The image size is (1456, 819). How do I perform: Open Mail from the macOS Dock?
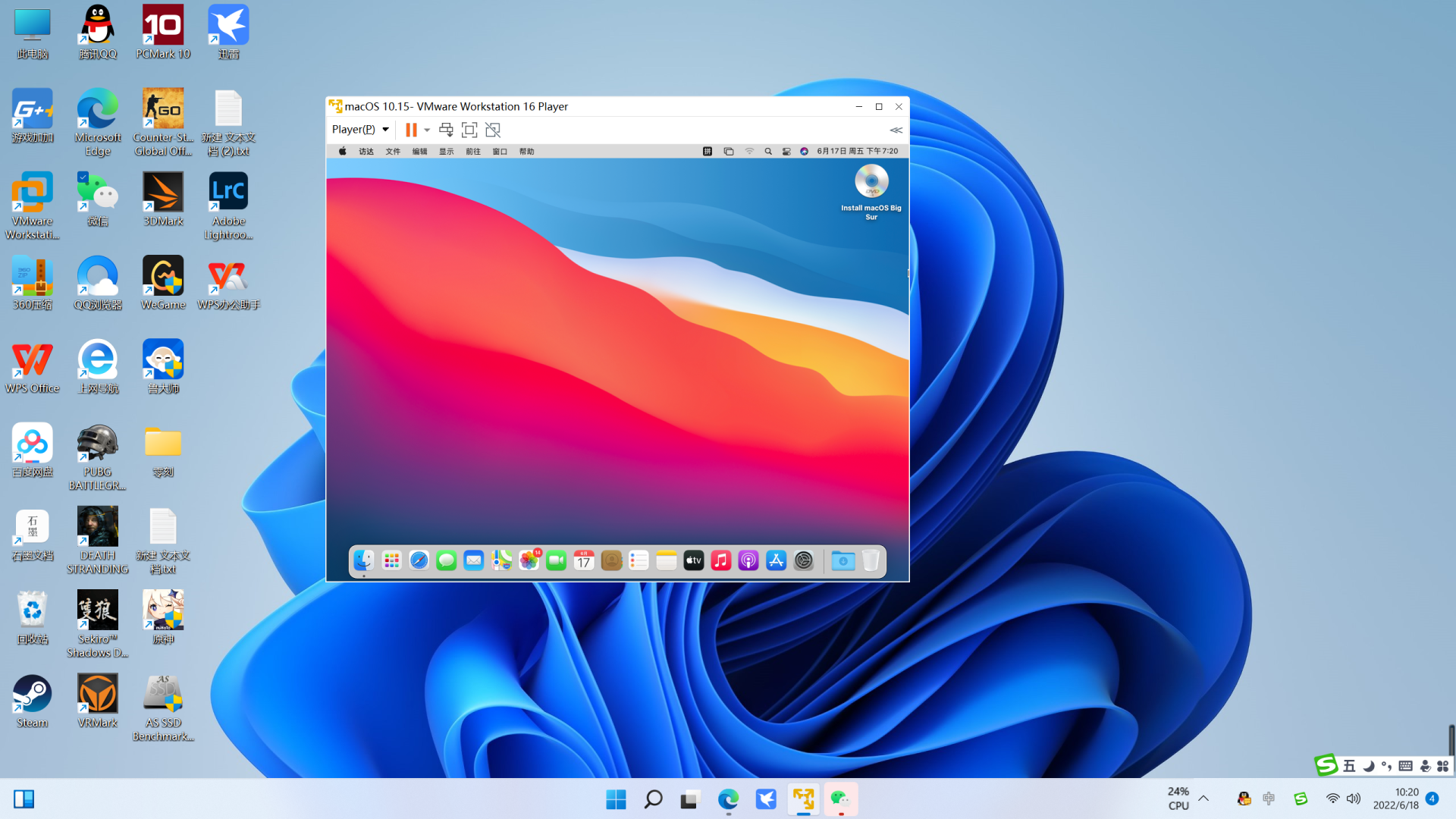click(474, 561)
